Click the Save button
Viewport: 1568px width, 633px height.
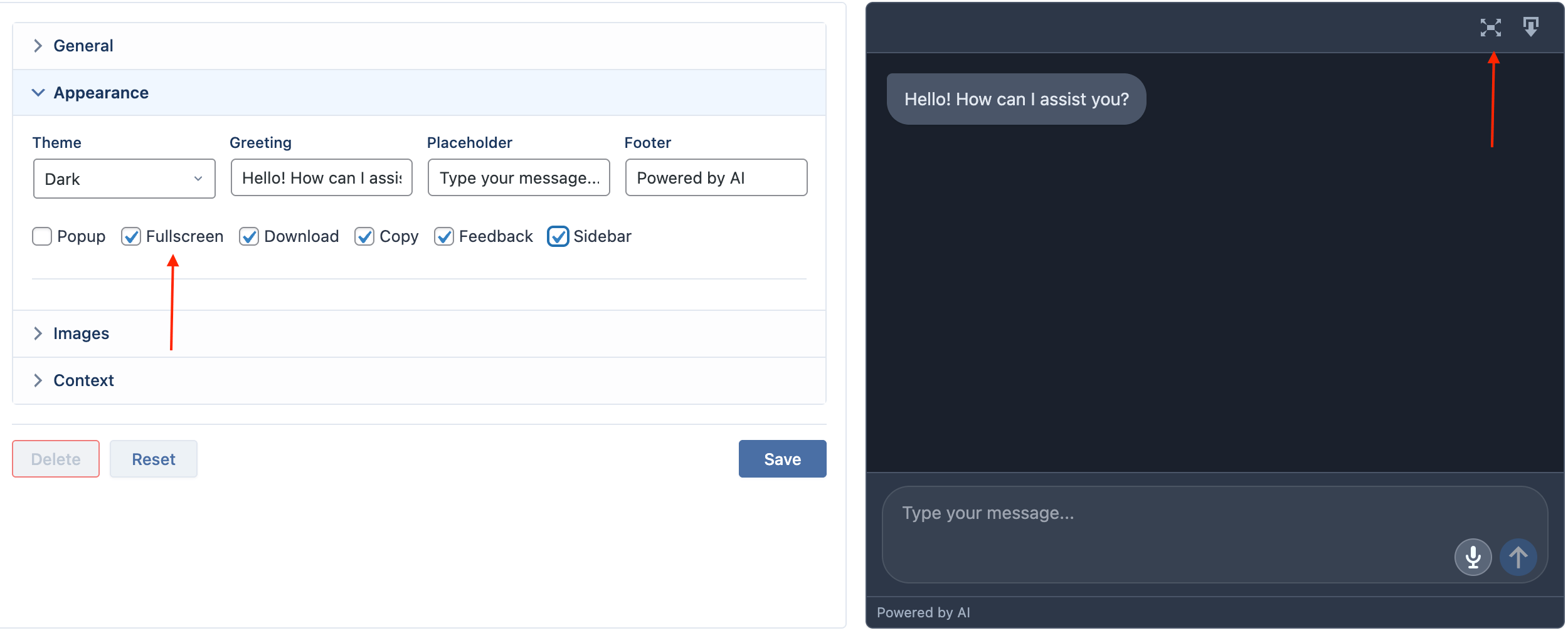coord(782,459)
